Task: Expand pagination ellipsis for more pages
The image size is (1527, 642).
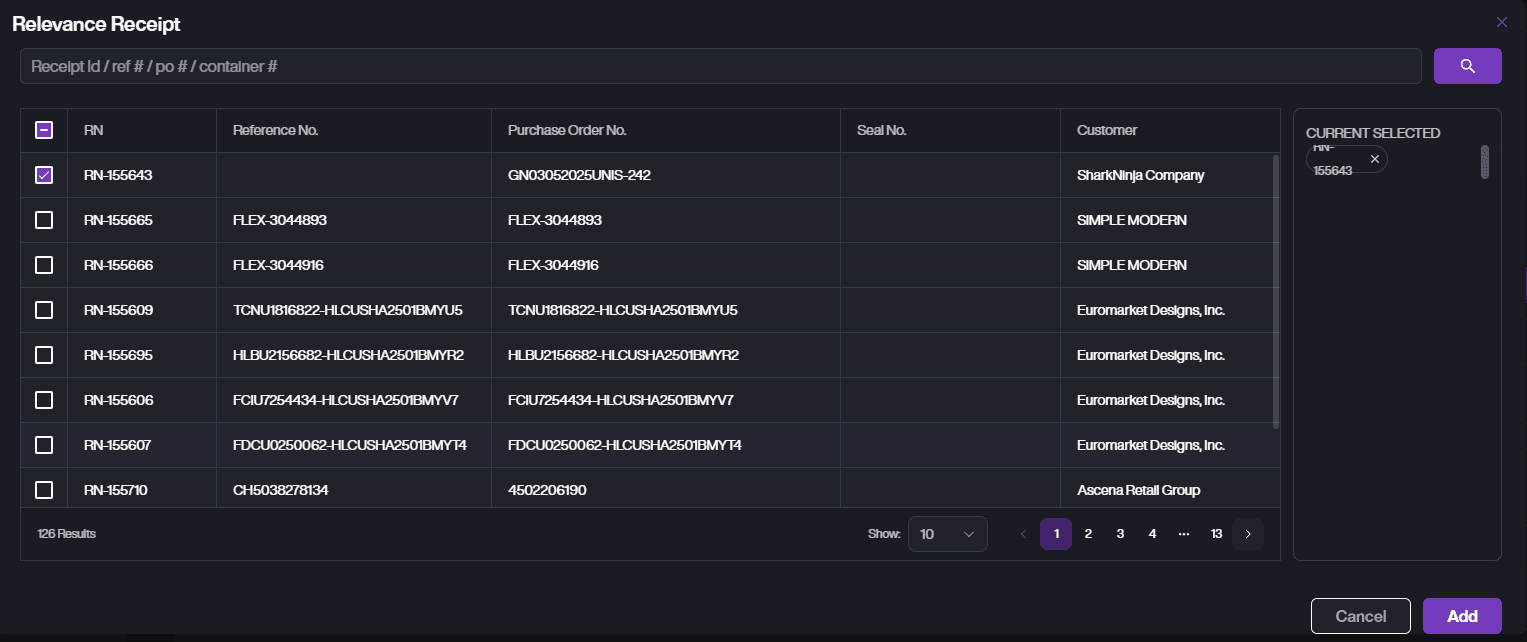Action: (1184, 534)
